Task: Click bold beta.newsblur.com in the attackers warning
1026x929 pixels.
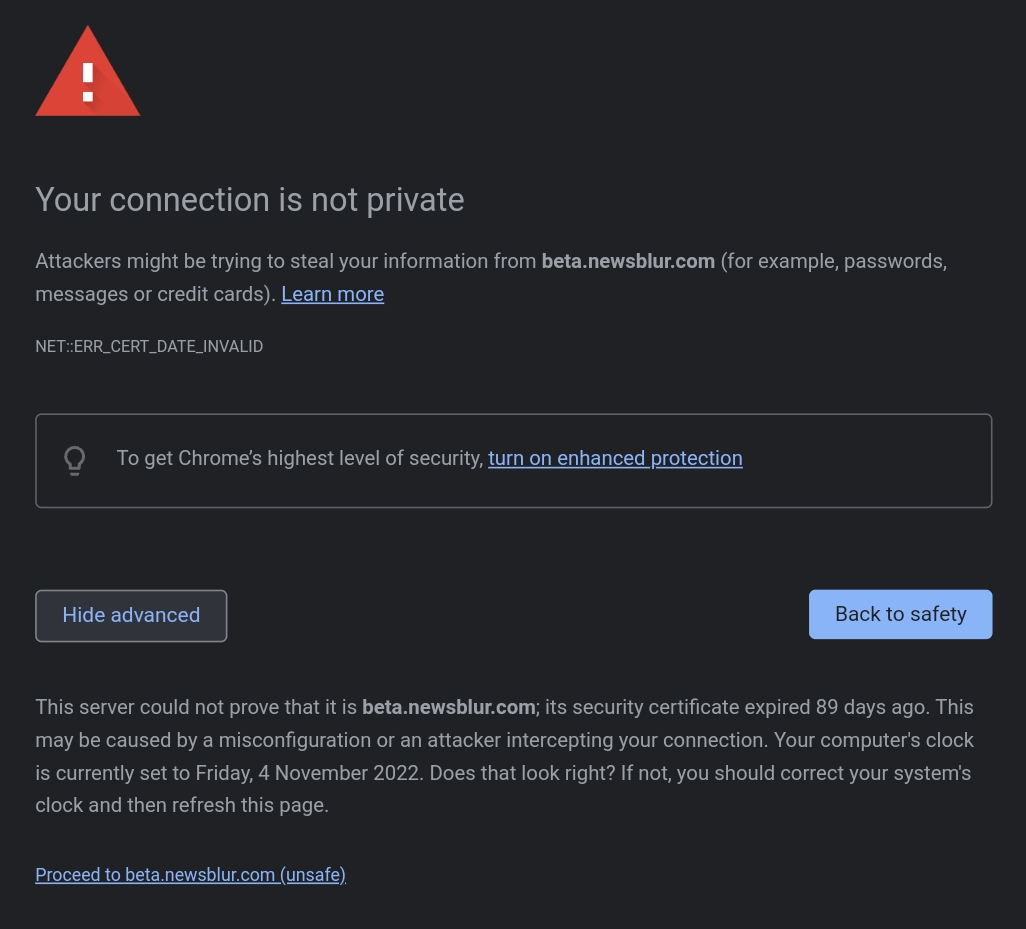Action: coord(628,261)
